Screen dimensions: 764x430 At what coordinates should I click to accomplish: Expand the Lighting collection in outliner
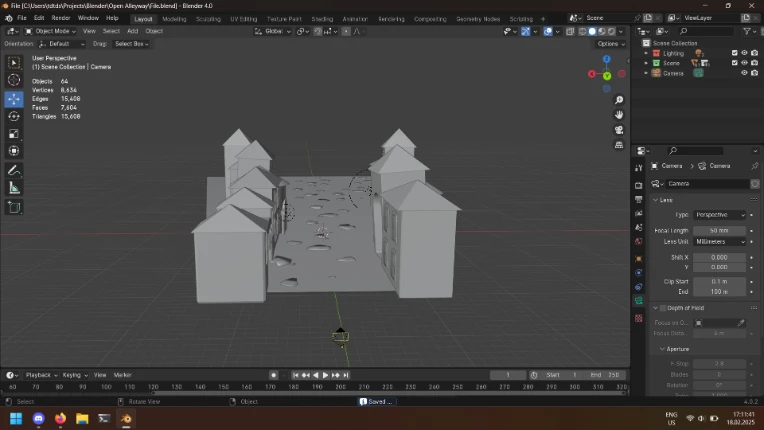[646, 53]
